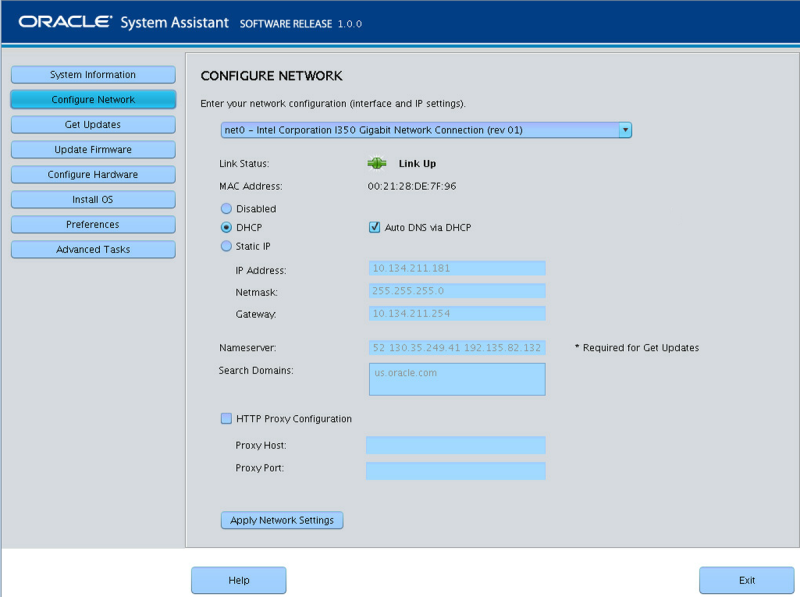Click the Netmask input field
Image resolution: width=800 pixels, height=597 pixels.
click(457, 291)
